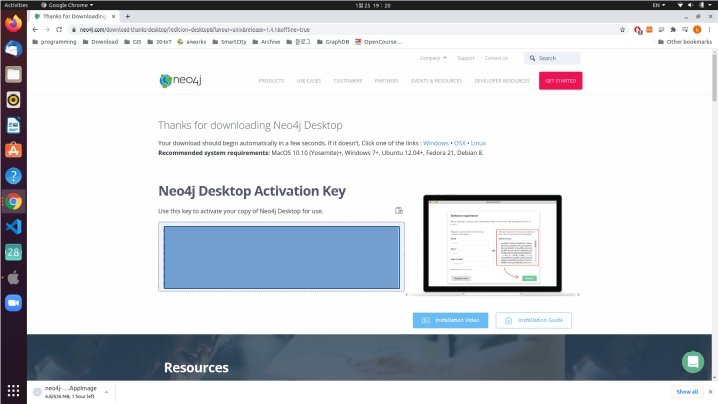
Task: Launch Thunderbird mail from the dock
Action: point(13,49)
